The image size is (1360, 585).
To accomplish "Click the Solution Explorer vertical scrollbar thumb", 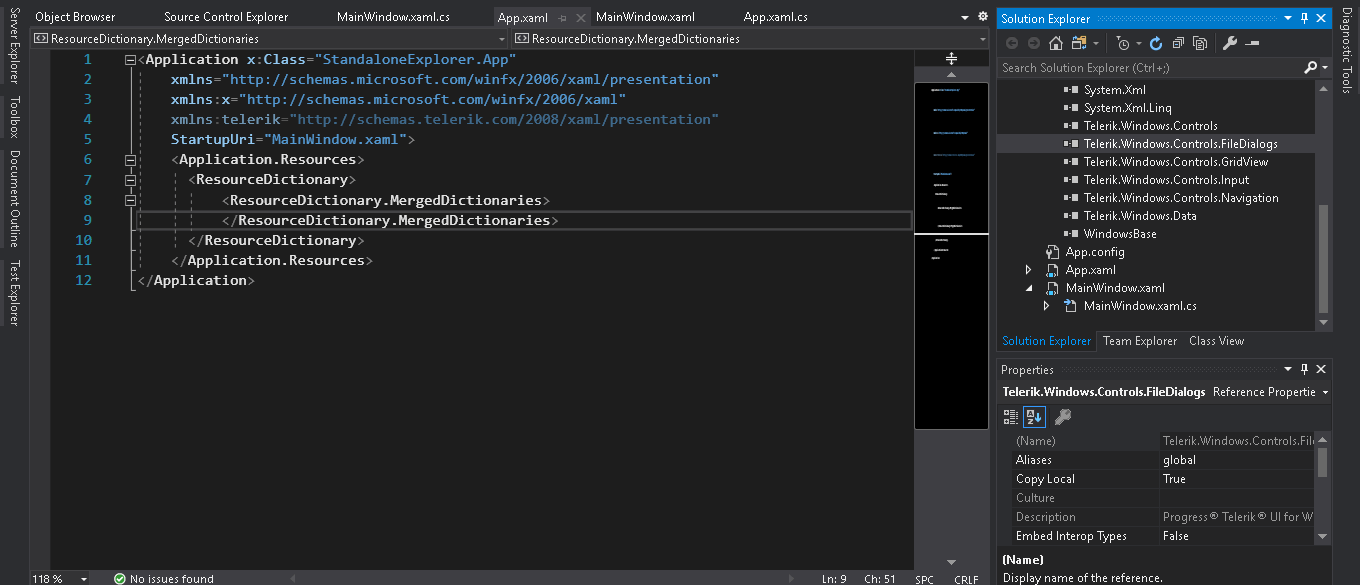I will tap(1324, 259).
